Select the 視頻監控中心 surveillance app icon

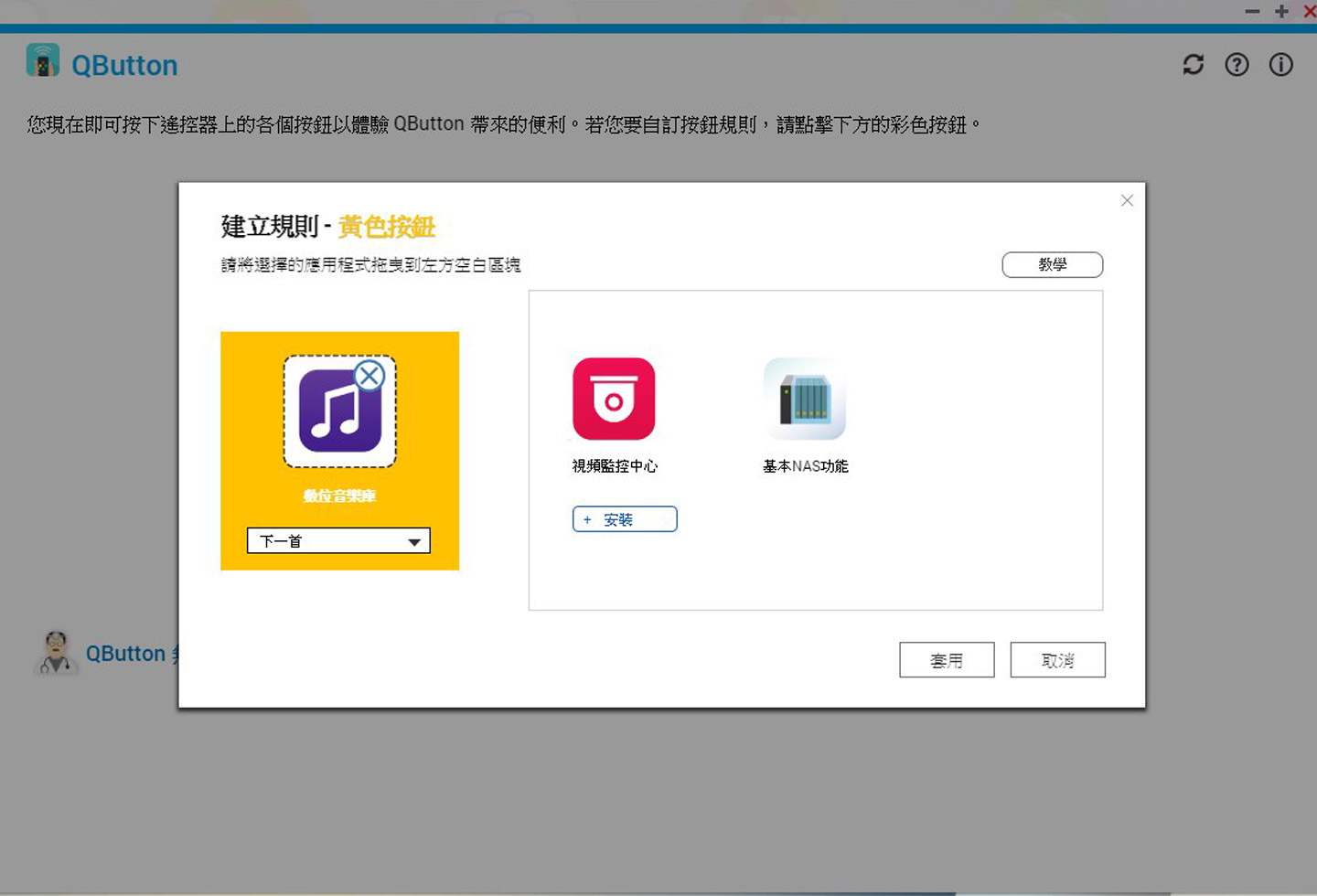(613, 398)
